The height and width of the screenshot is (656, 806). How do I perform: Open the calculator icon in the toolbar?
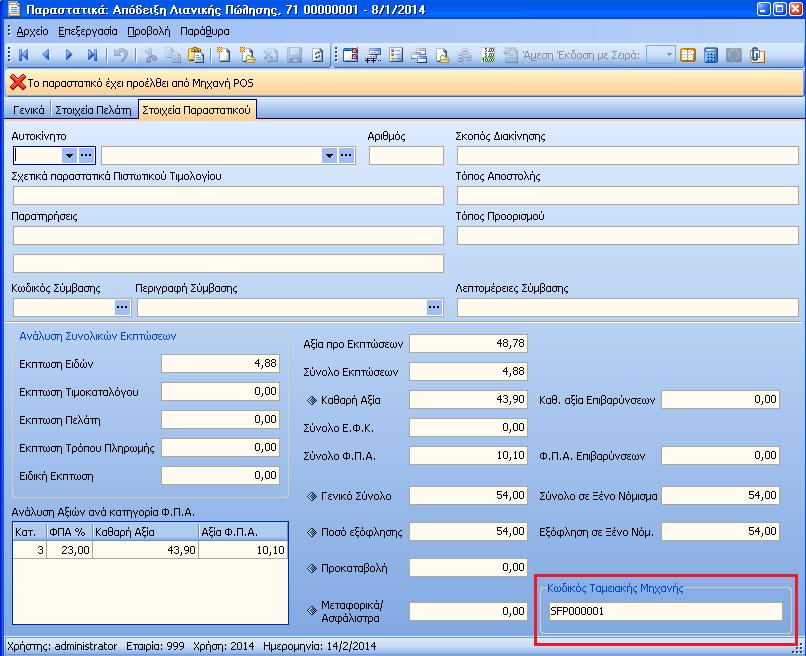click(711, 54)
